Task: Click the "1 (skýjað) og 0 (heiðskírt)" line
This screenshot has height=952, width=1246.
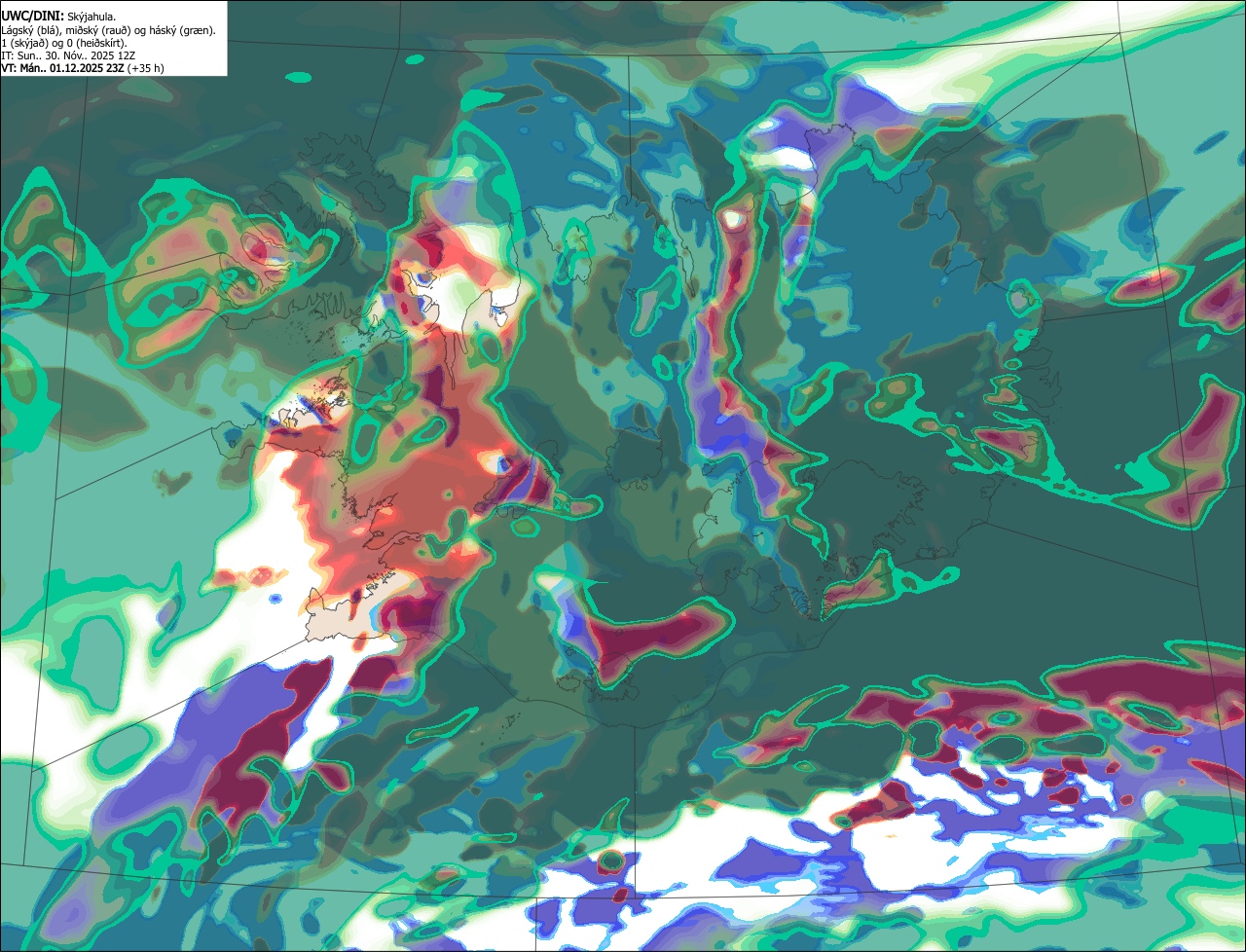Action: [x=65, y=43]
